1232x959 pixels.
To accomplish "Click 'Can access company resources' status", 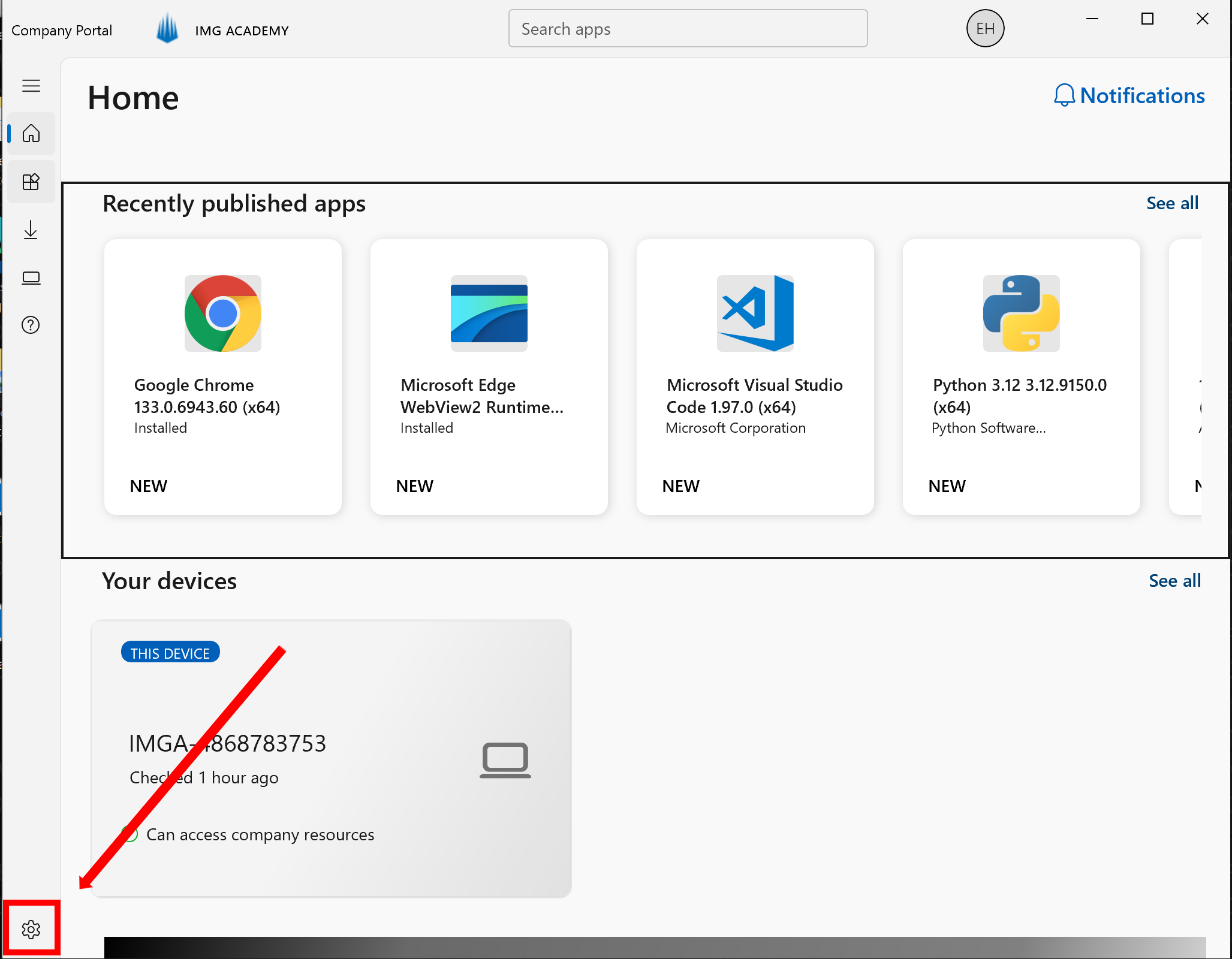I will pyautogui.click(x=260, y=834).
